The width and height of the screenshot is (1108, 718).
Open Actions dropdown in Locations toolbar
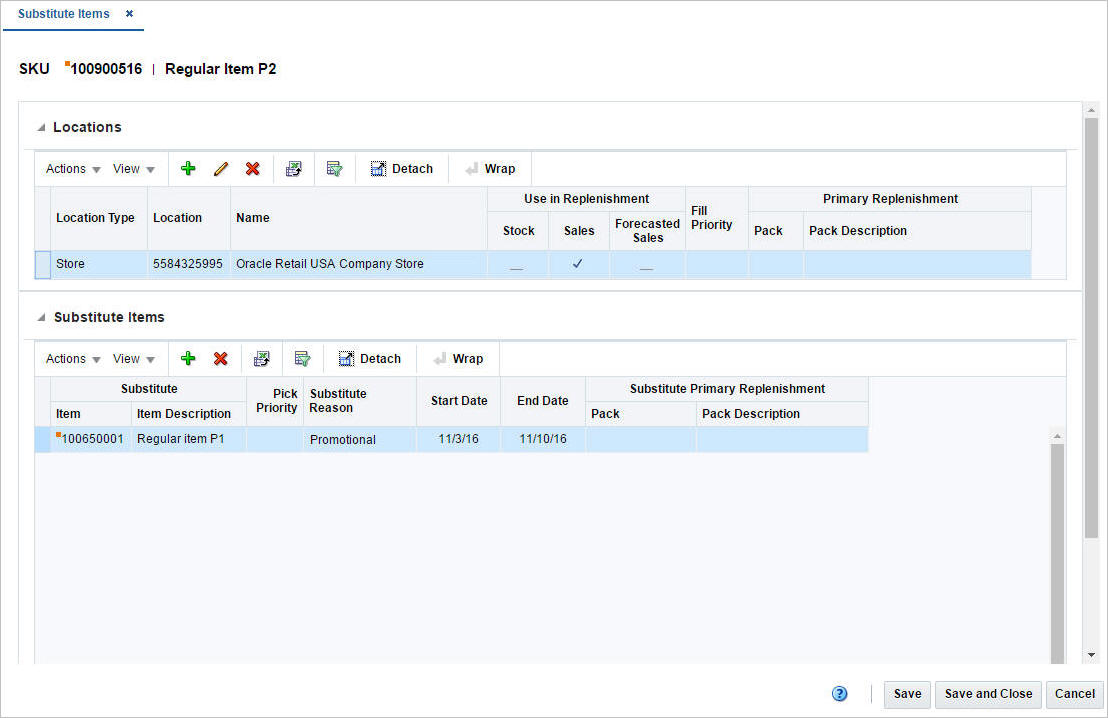click(73, 169)
